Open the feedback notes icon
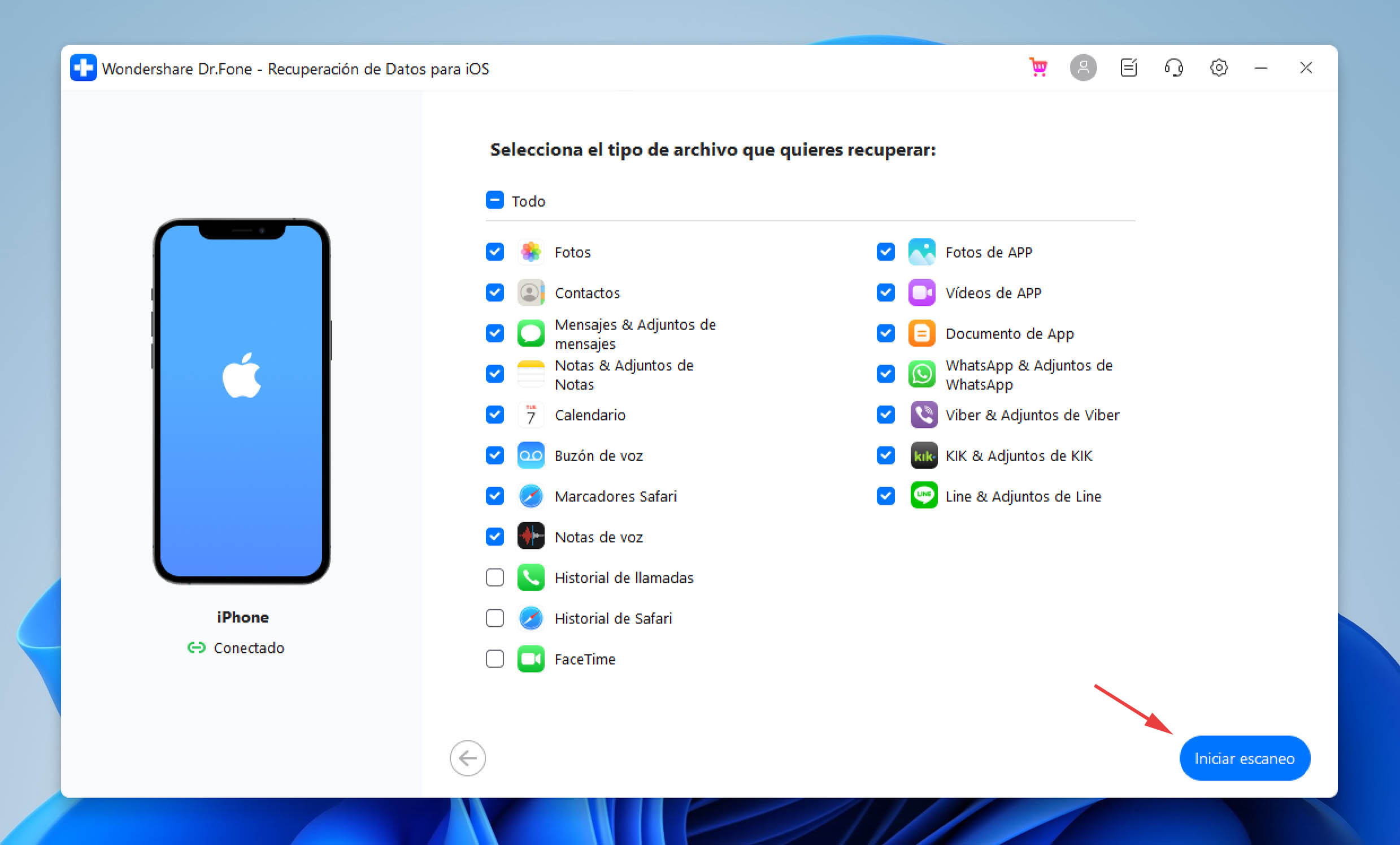 (x=1128, y=68)
